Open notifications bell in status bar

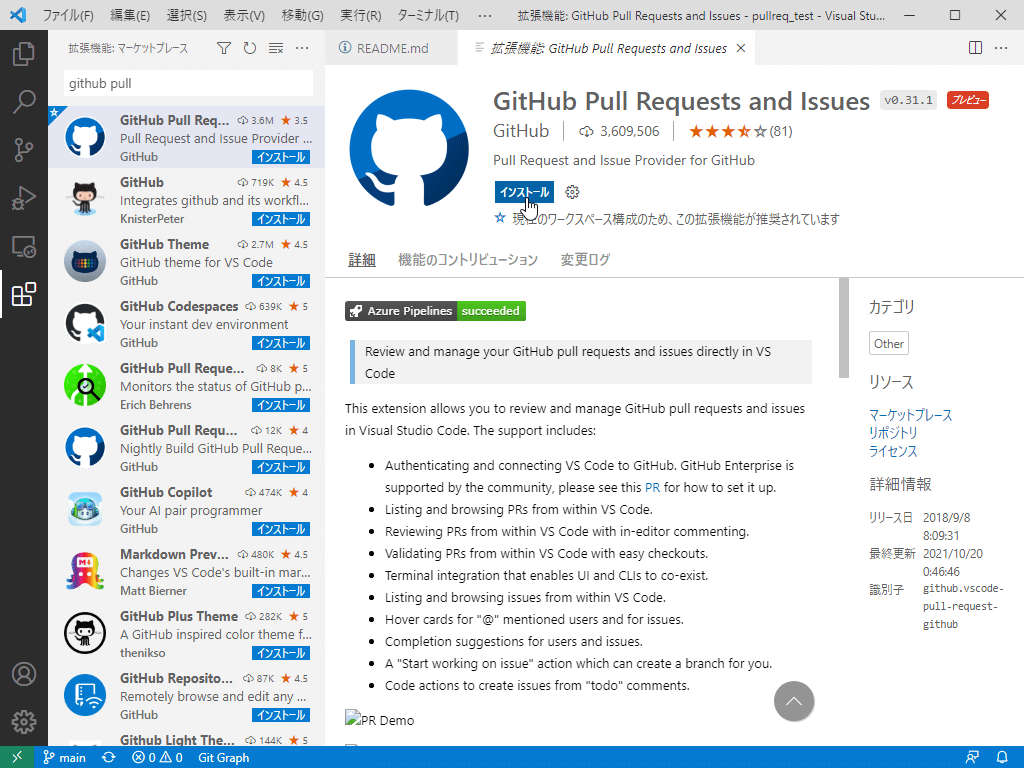click(1003, 758)
